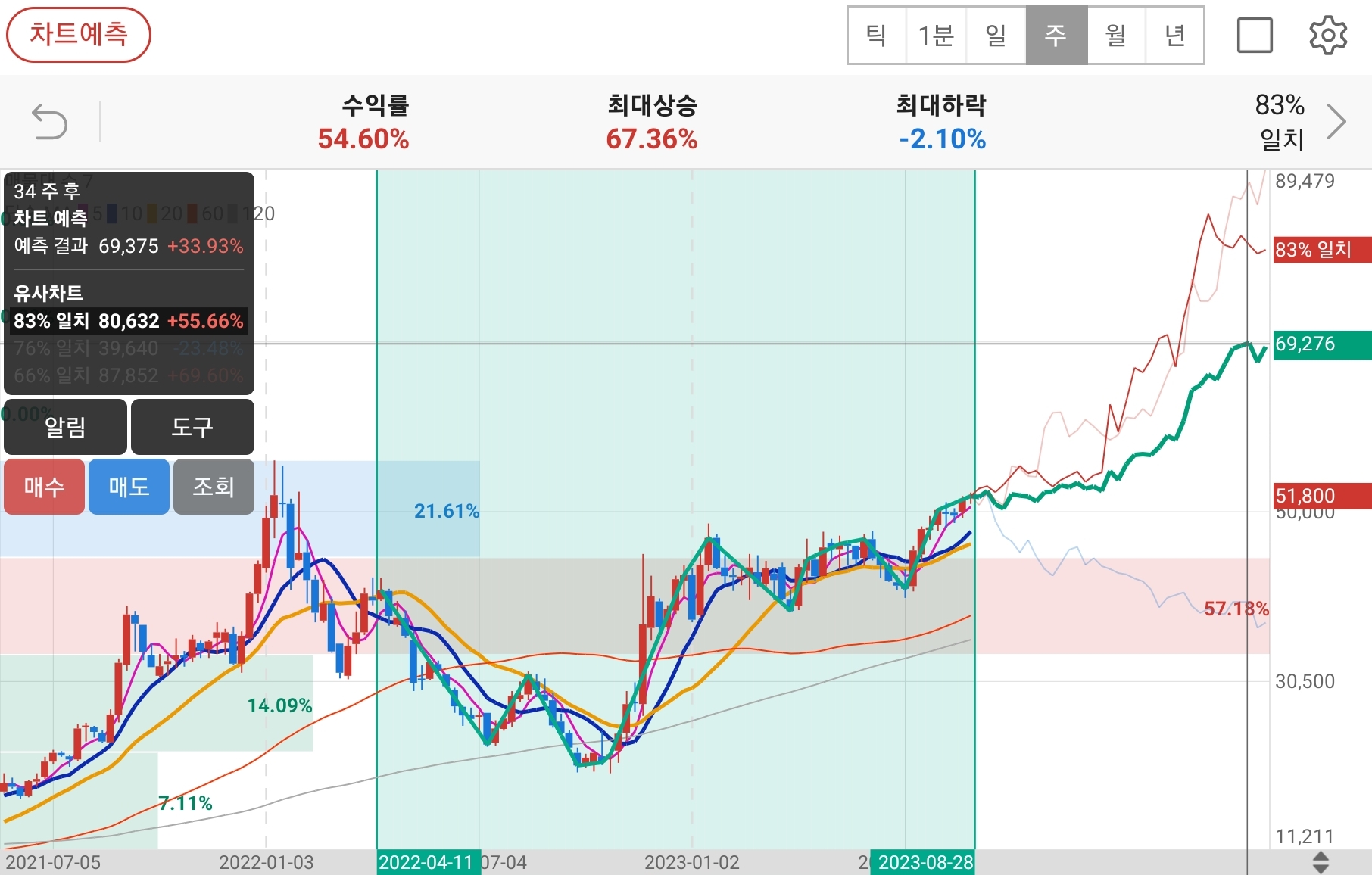Click the 예측 결과 69,375 prediction row
This screenshot has width=1372, height=875.
tap(129, 246)
